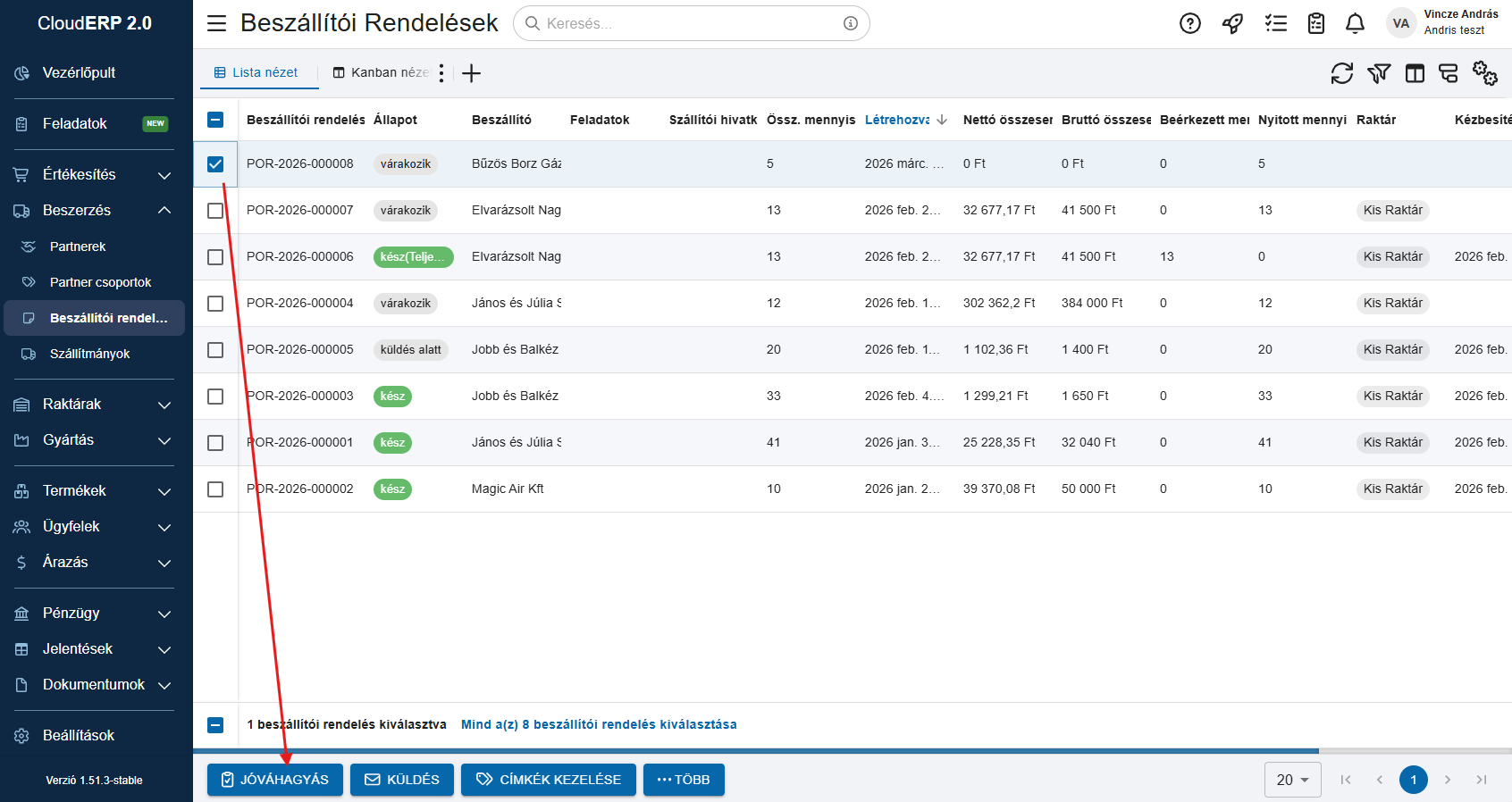Select all 8 orders via link

[x=598, y=724]
